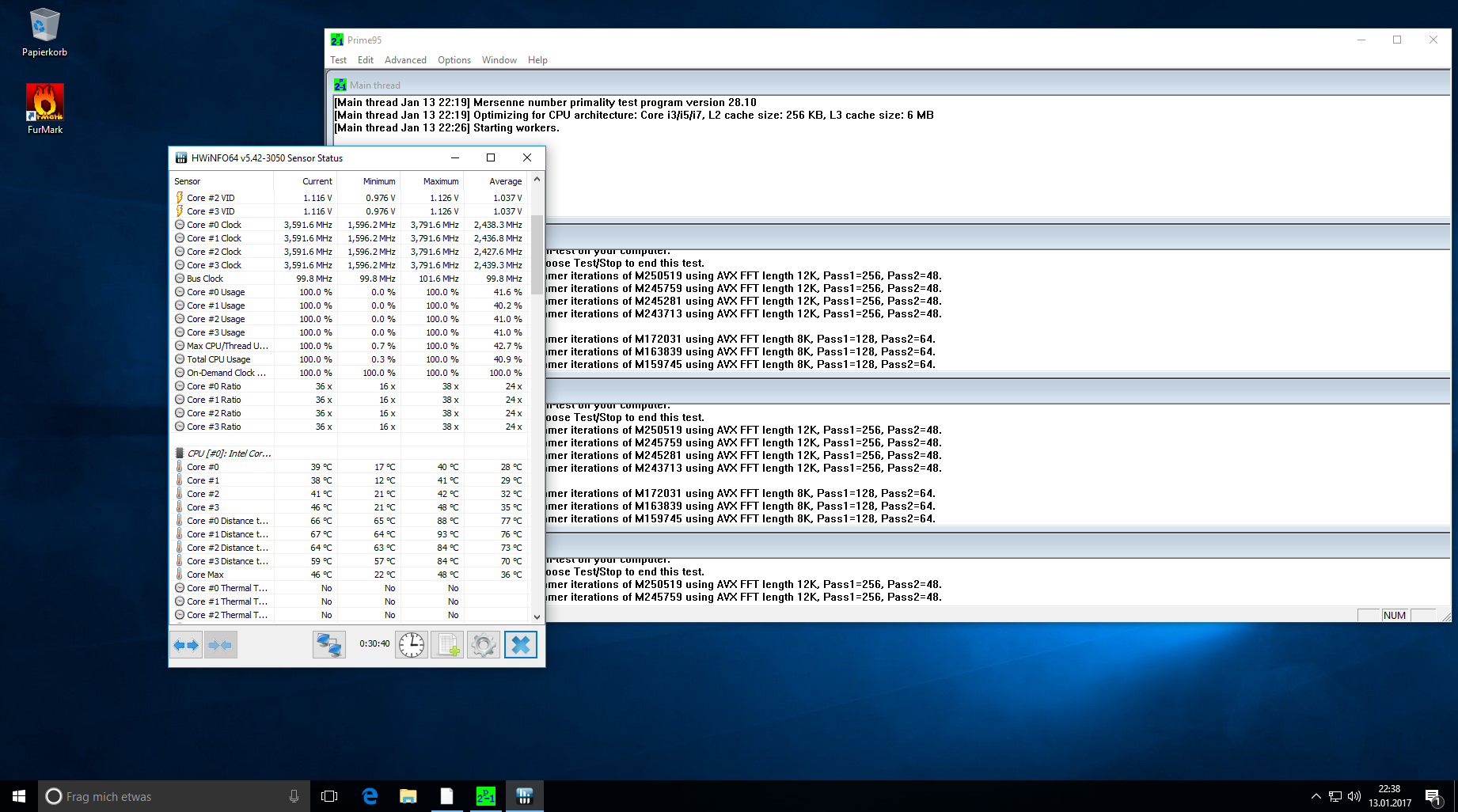
Task: Click the expand-columns arrows button in HWiNFO
Action: pos(186,645)
